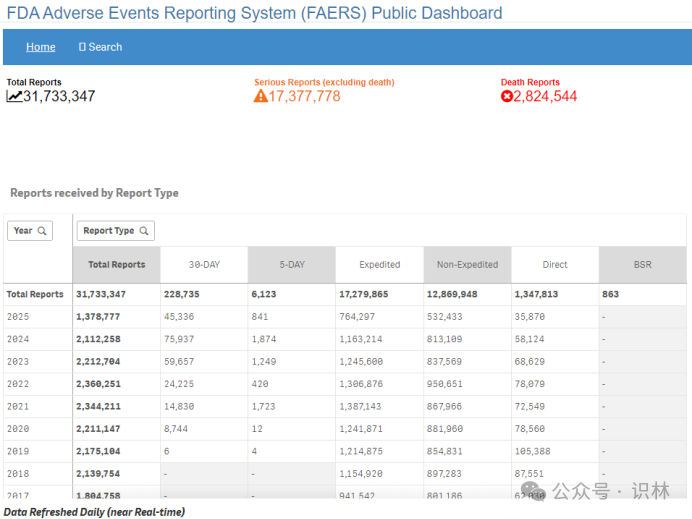Click the FAERS Public Dashboard title
This screenshot has width=692, height=519.
(254, 13)
